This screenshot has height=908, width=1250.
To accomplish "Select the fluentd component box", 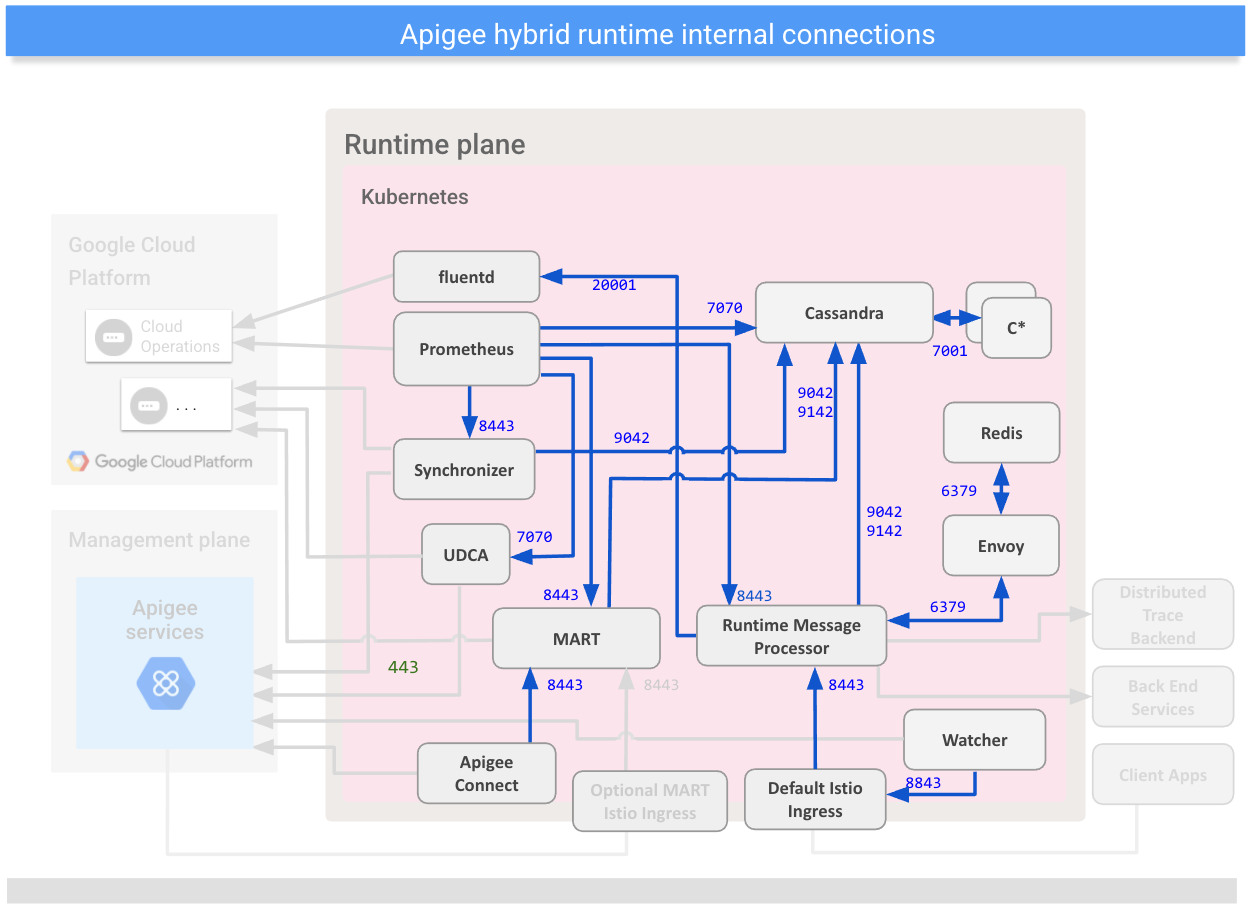I will [466, 276].
